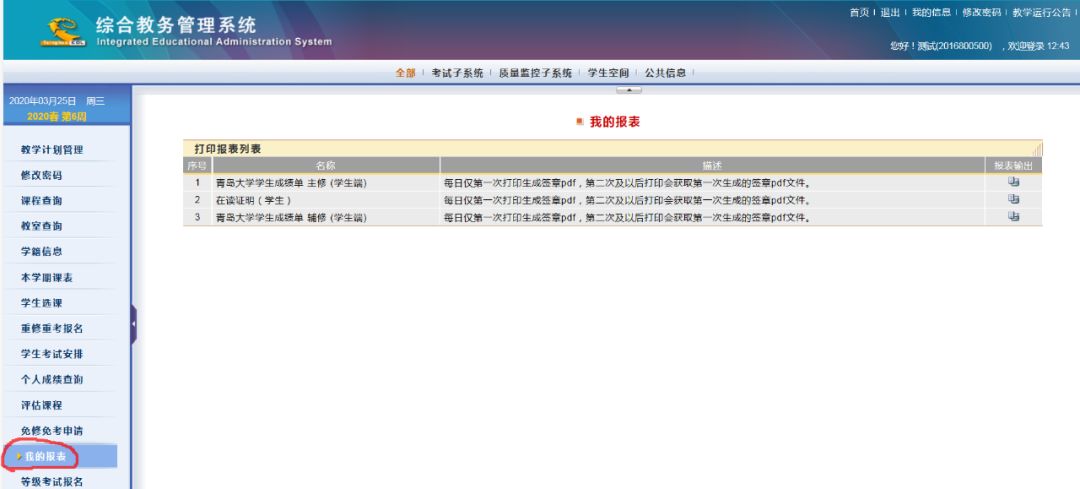This screenshot has height=489, width=1080.
Task: Open the 考试子系统 menu
Action: click(x=457, y=73)
